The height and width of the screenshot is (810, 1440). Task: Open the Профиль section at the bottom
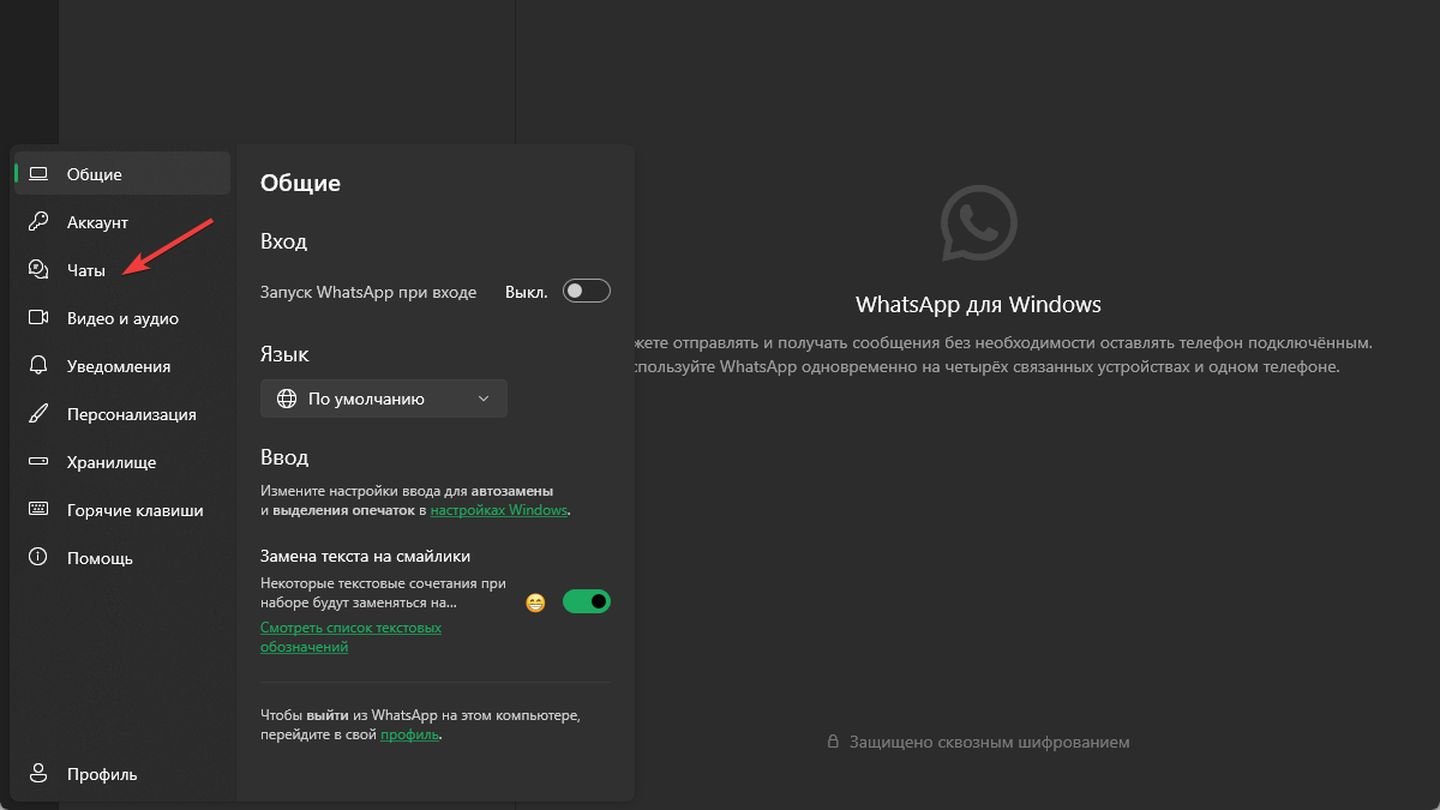click(122, 774)
